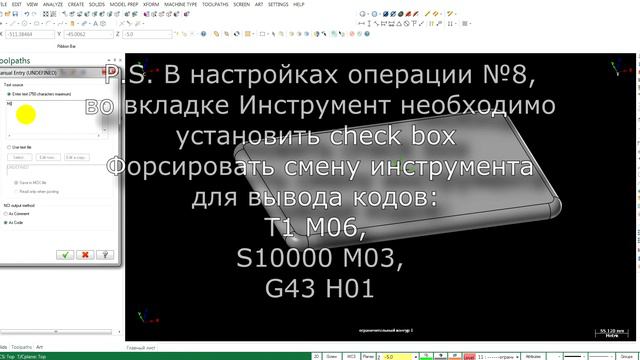640x360 pixels.
Task: Click the question mark help button in dialog
Action: click(105, 255)
